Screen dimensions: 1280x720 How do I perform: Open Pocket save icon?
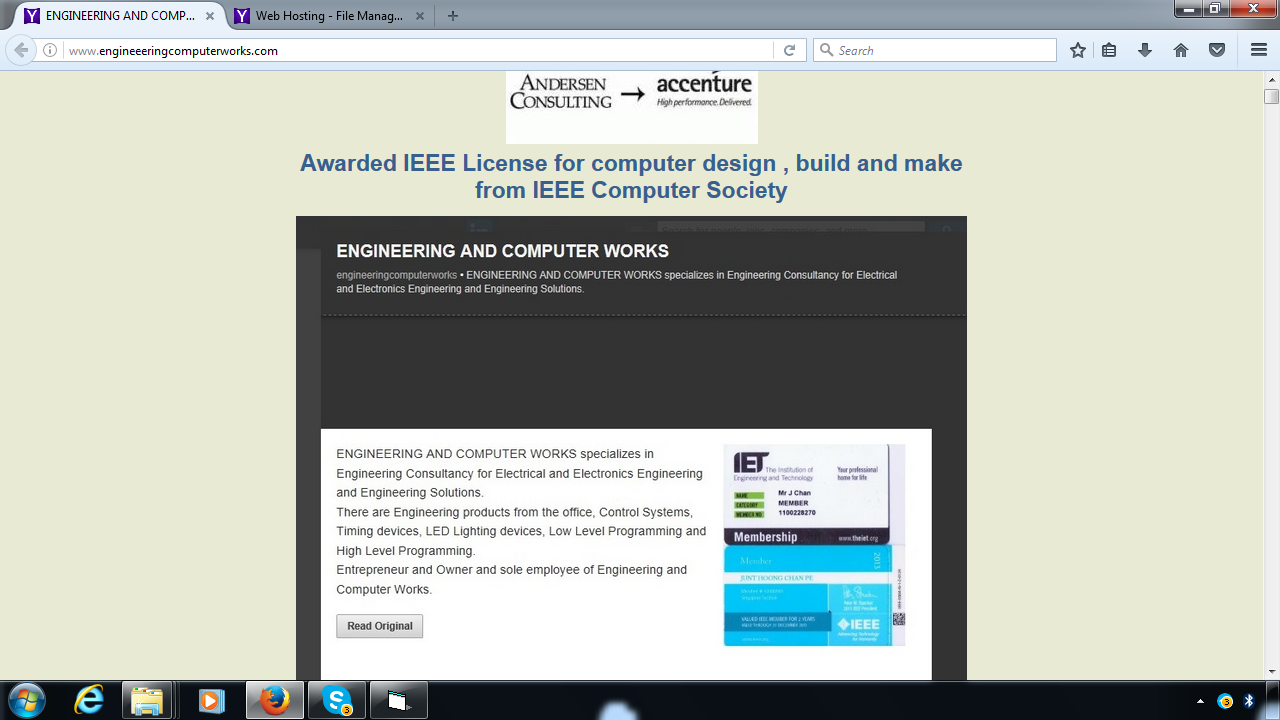[x=1217, y=50]
